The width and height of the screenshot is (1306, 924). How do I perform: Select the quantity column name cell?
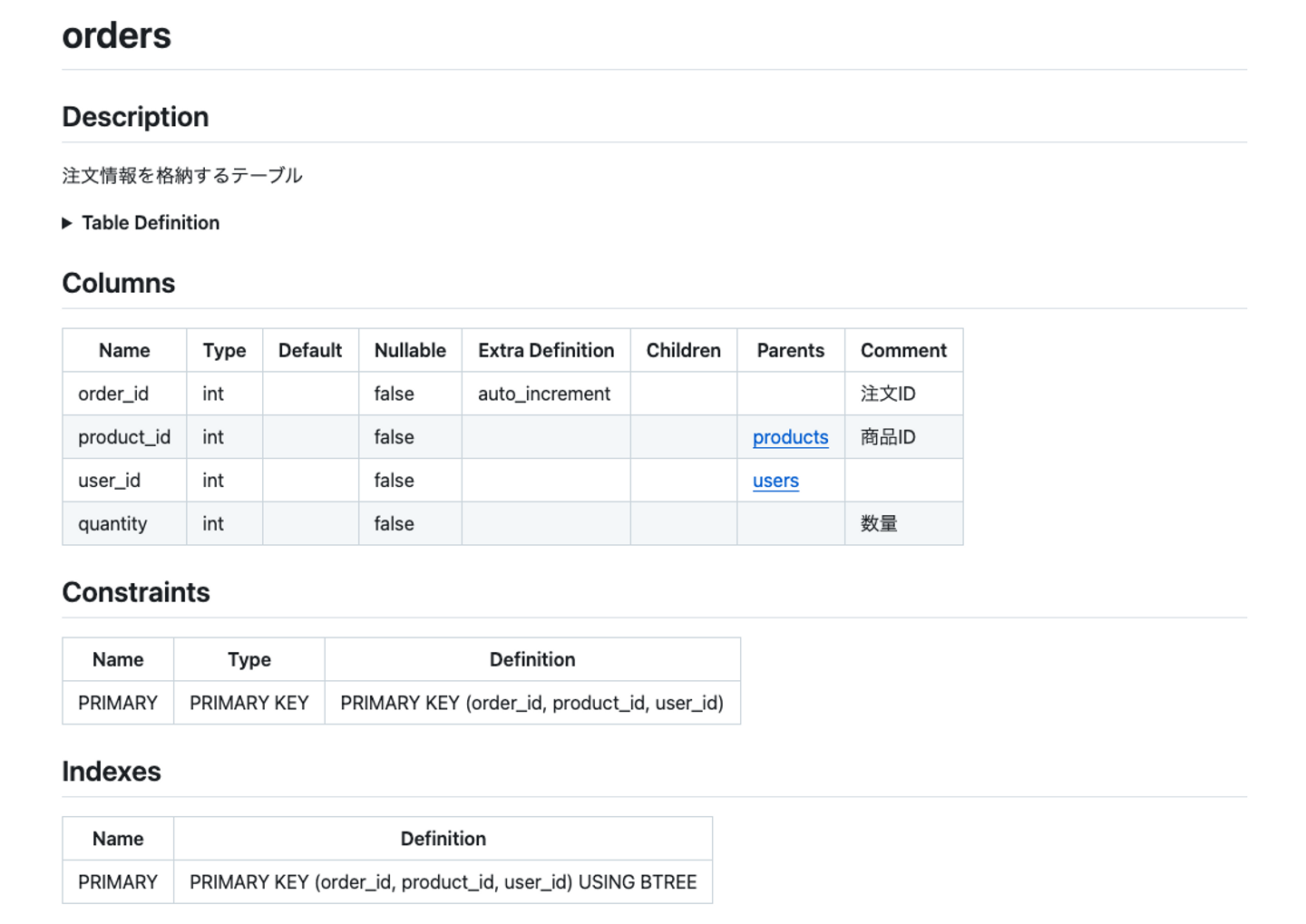112,524
